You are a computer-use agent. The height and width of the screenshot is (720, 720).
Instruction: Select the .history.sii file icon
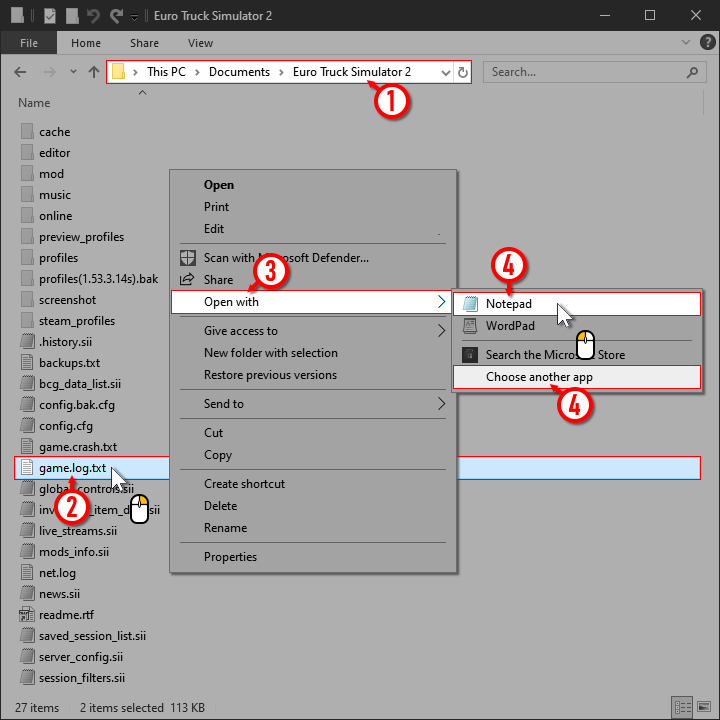27,342
